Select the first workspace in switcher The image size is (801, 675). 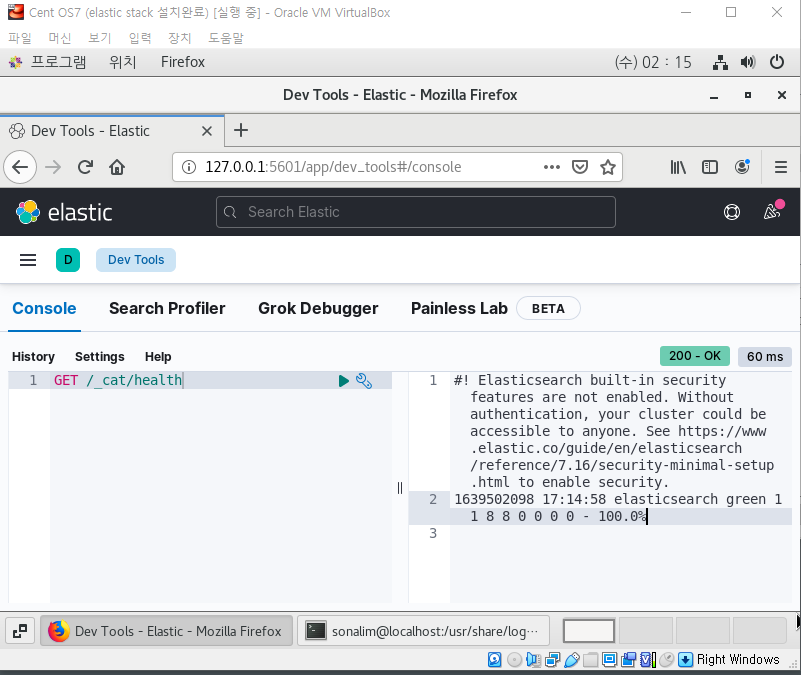tap(588, 631)
